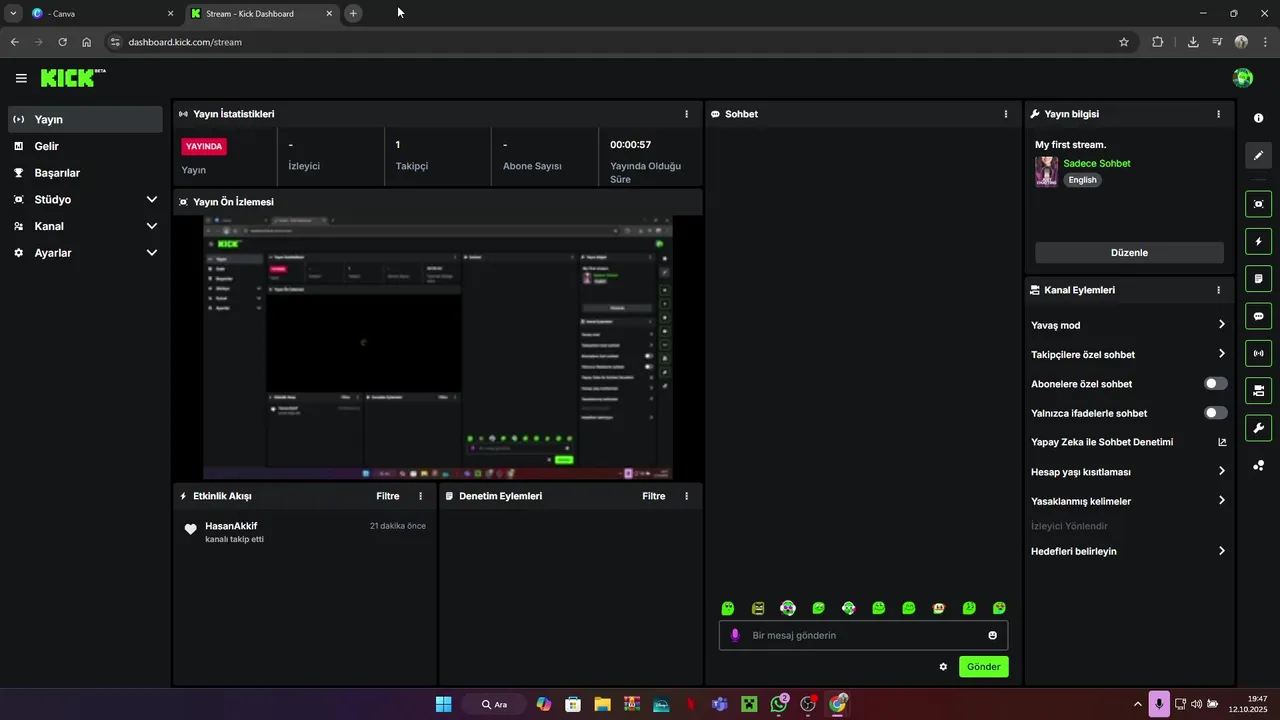The width and height of the screenshot is (1280, 720).
Task: Insert the angry olive-colored emote
Action: point(758,608)
